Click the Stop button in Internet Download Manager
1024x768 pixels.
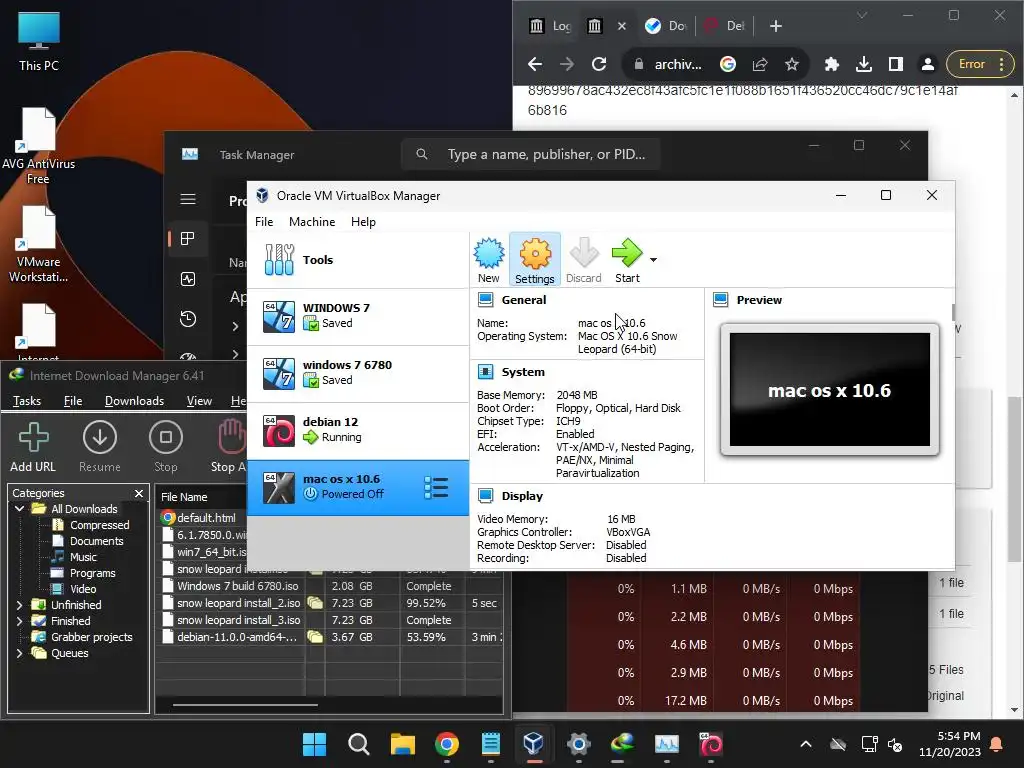click(165, 447)
